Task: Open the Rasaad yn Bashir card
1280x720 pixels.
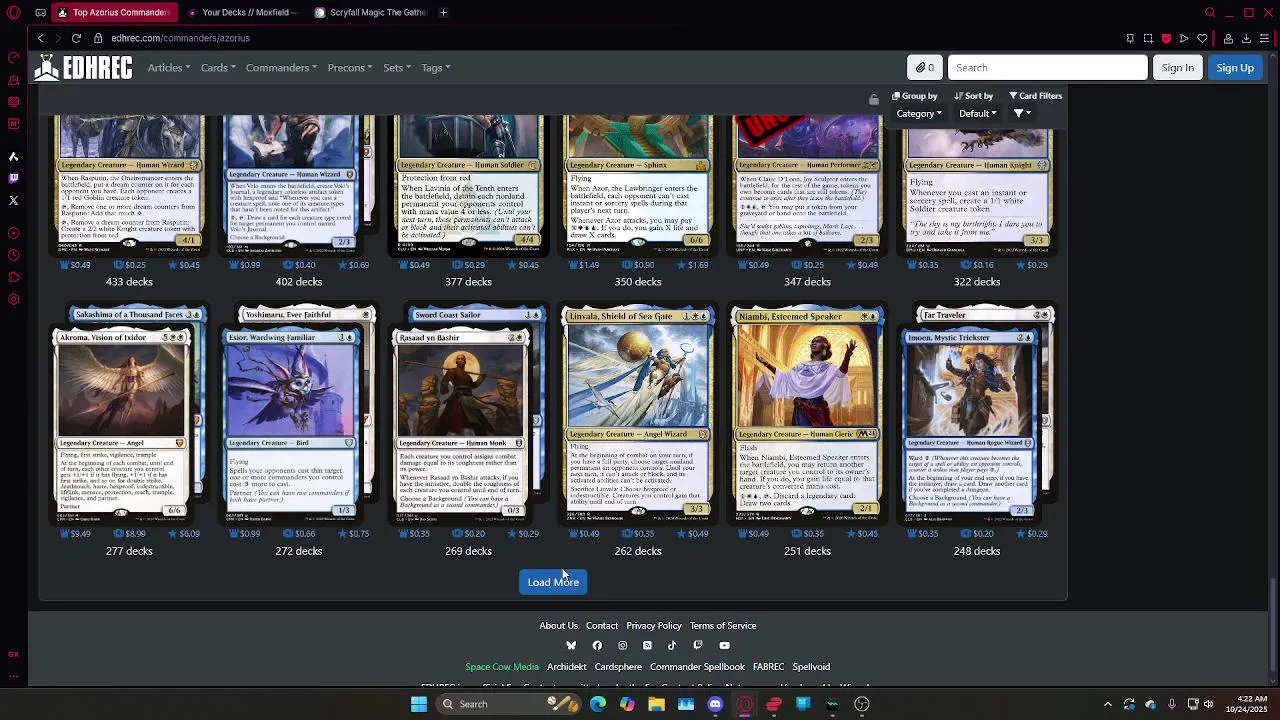Action: pos(460,425)
